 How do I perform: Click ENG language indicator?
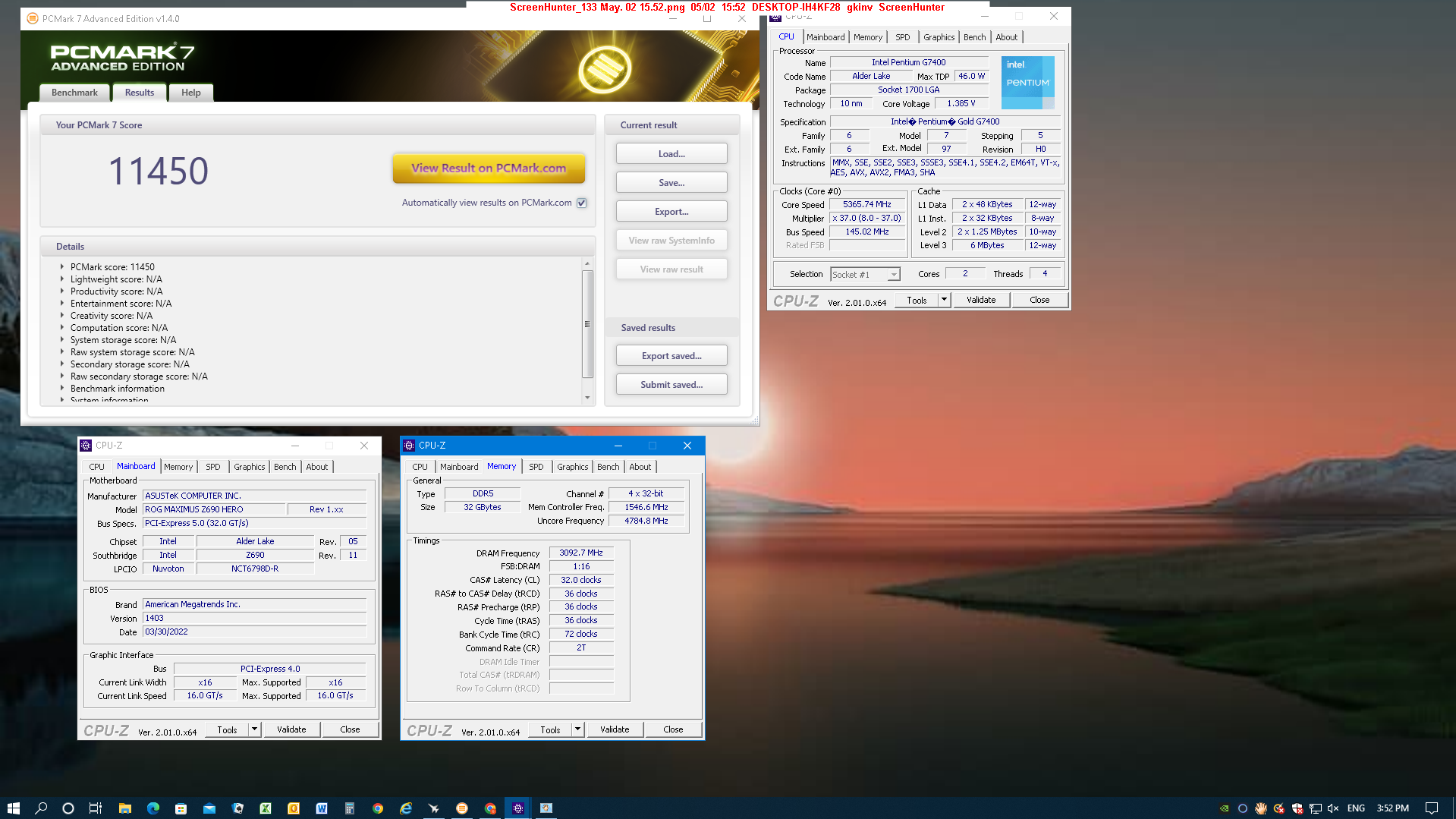coord(1357,808)
